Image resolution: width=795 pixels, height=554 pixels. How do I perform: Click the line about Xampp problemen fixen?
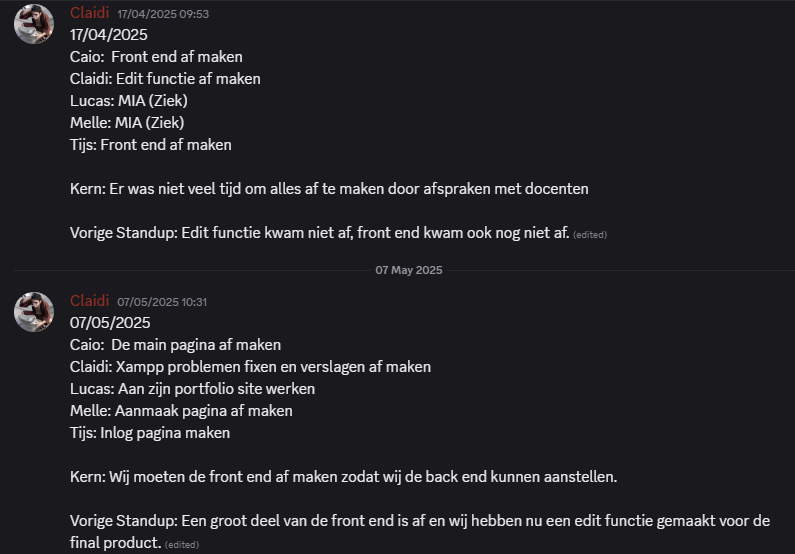(250, 367)
